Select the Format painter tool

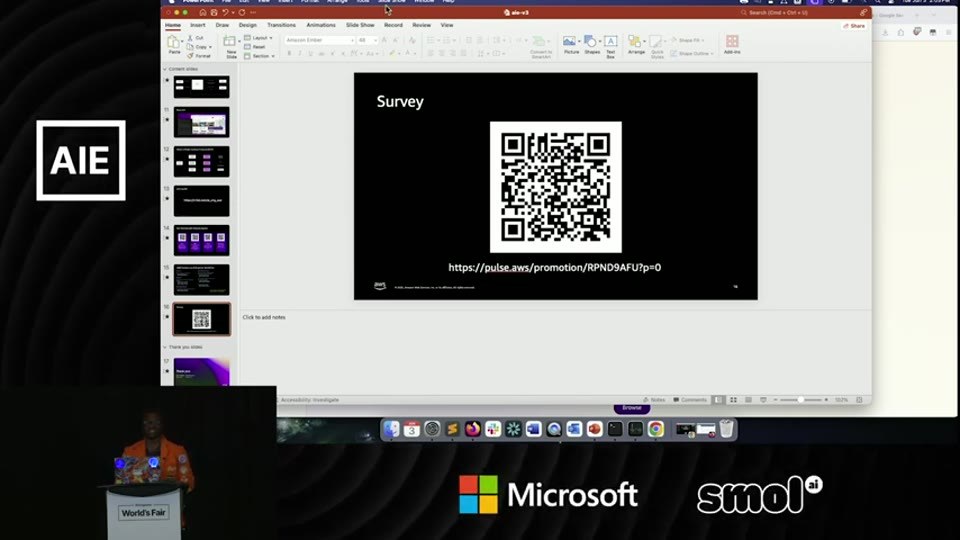click(x=199, y=56)
